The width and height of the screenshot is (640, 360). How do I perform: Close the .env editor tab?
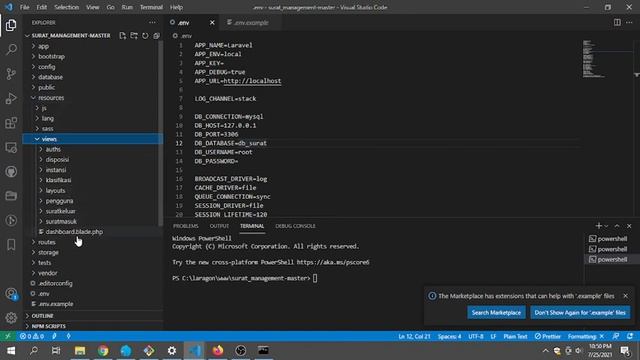tap(212, 22)
